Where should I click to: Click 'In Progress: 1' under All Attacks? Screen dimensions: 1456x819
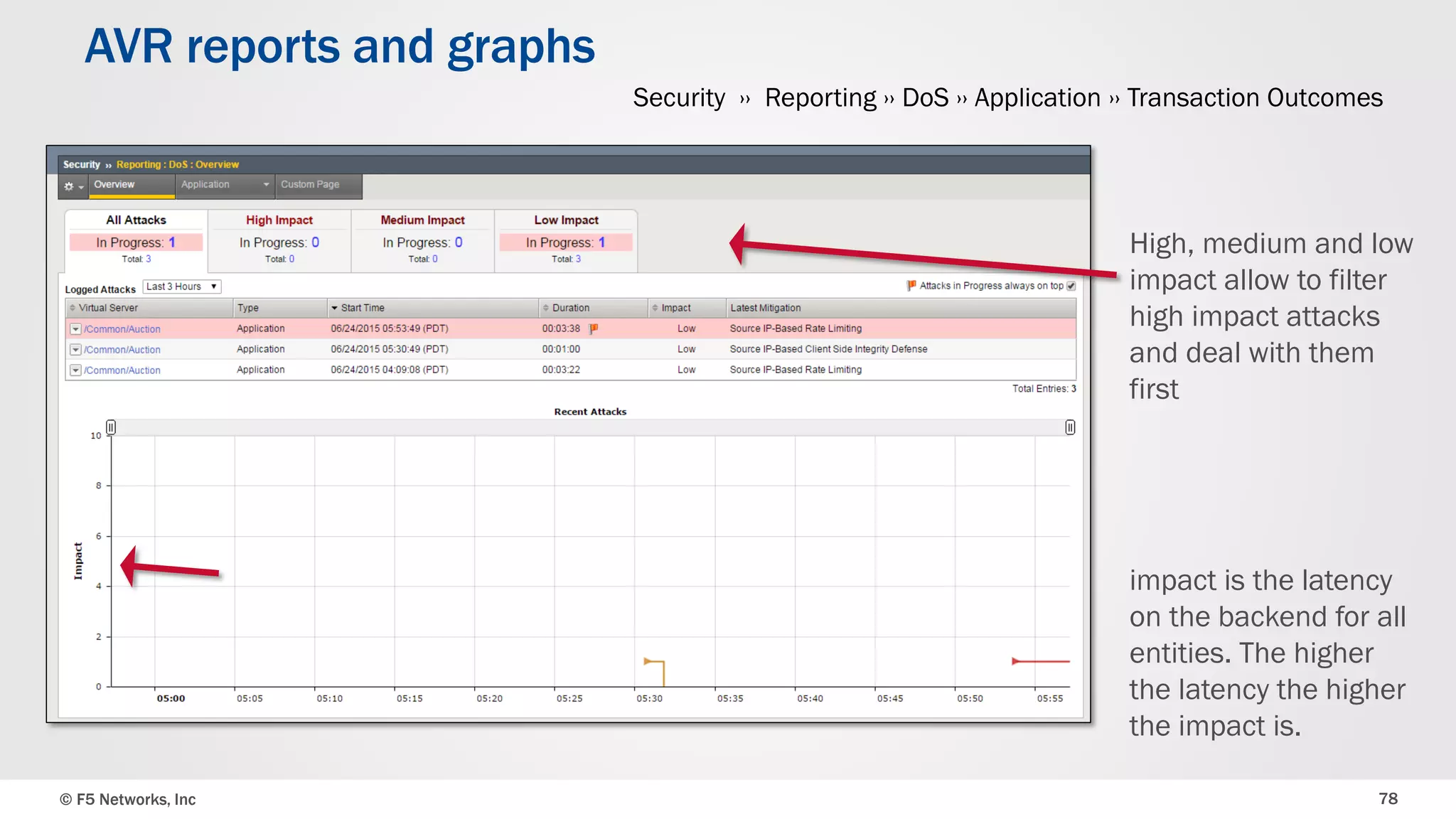tap(136, 242)
